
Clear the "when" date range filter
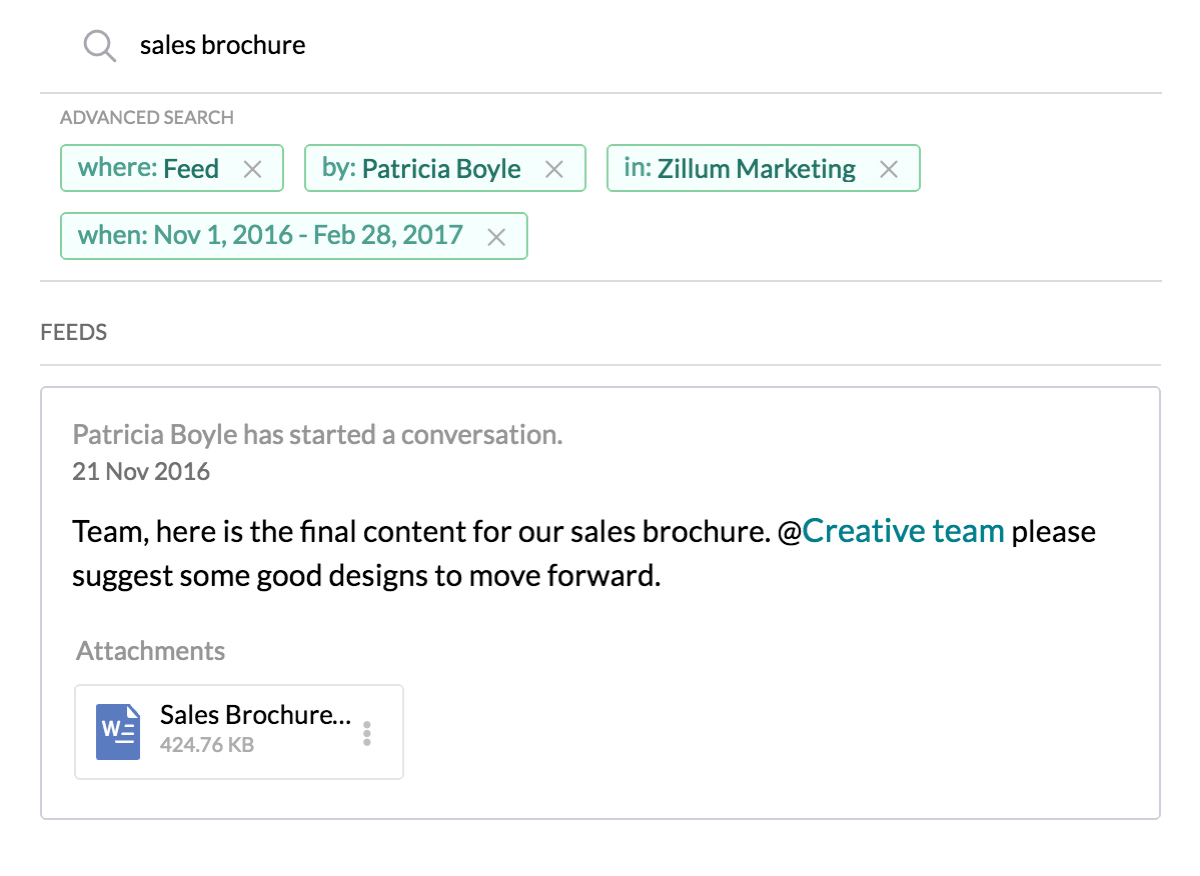[x=496, y=237]
